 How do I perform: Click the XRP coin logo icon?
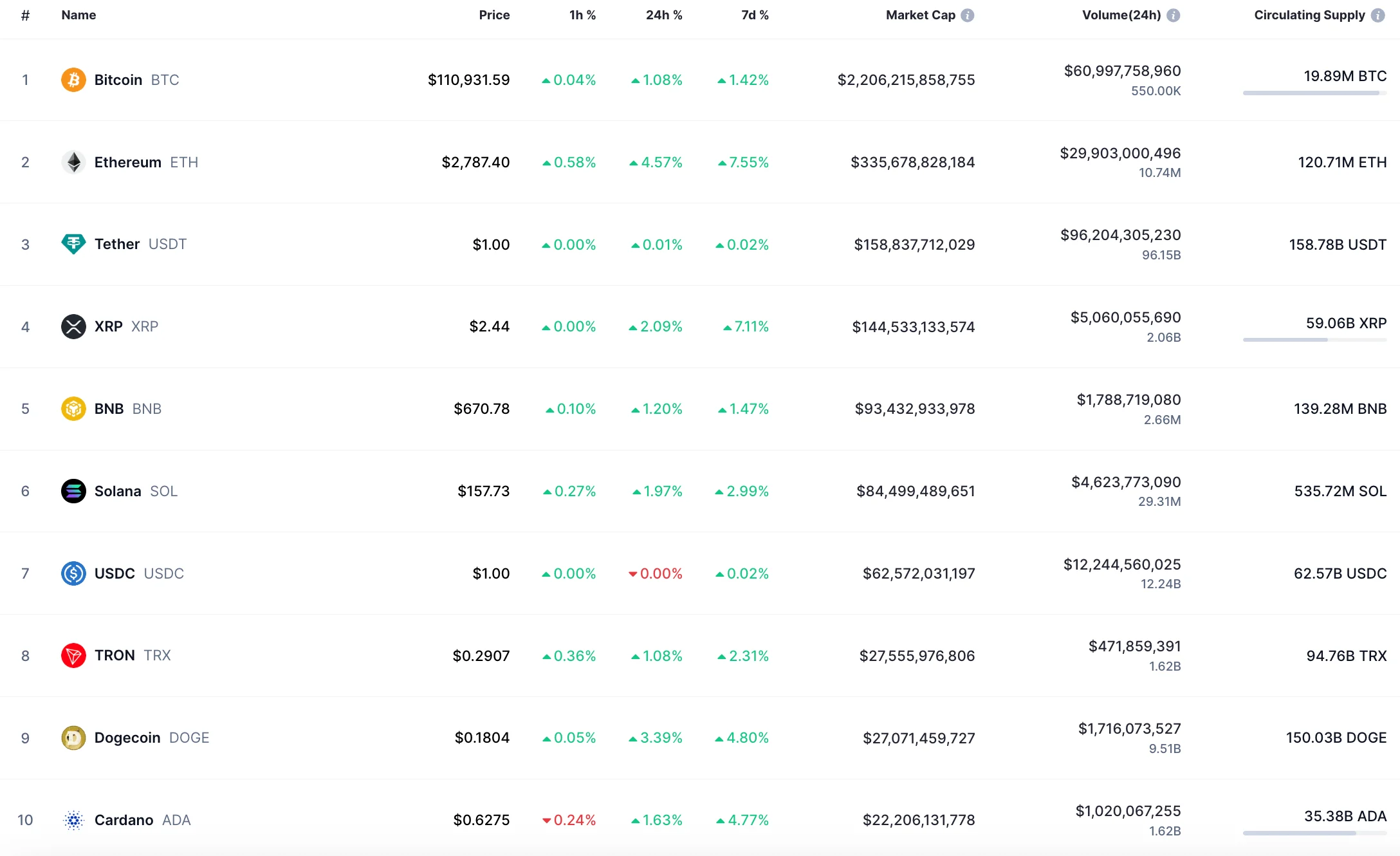(73, 326)
